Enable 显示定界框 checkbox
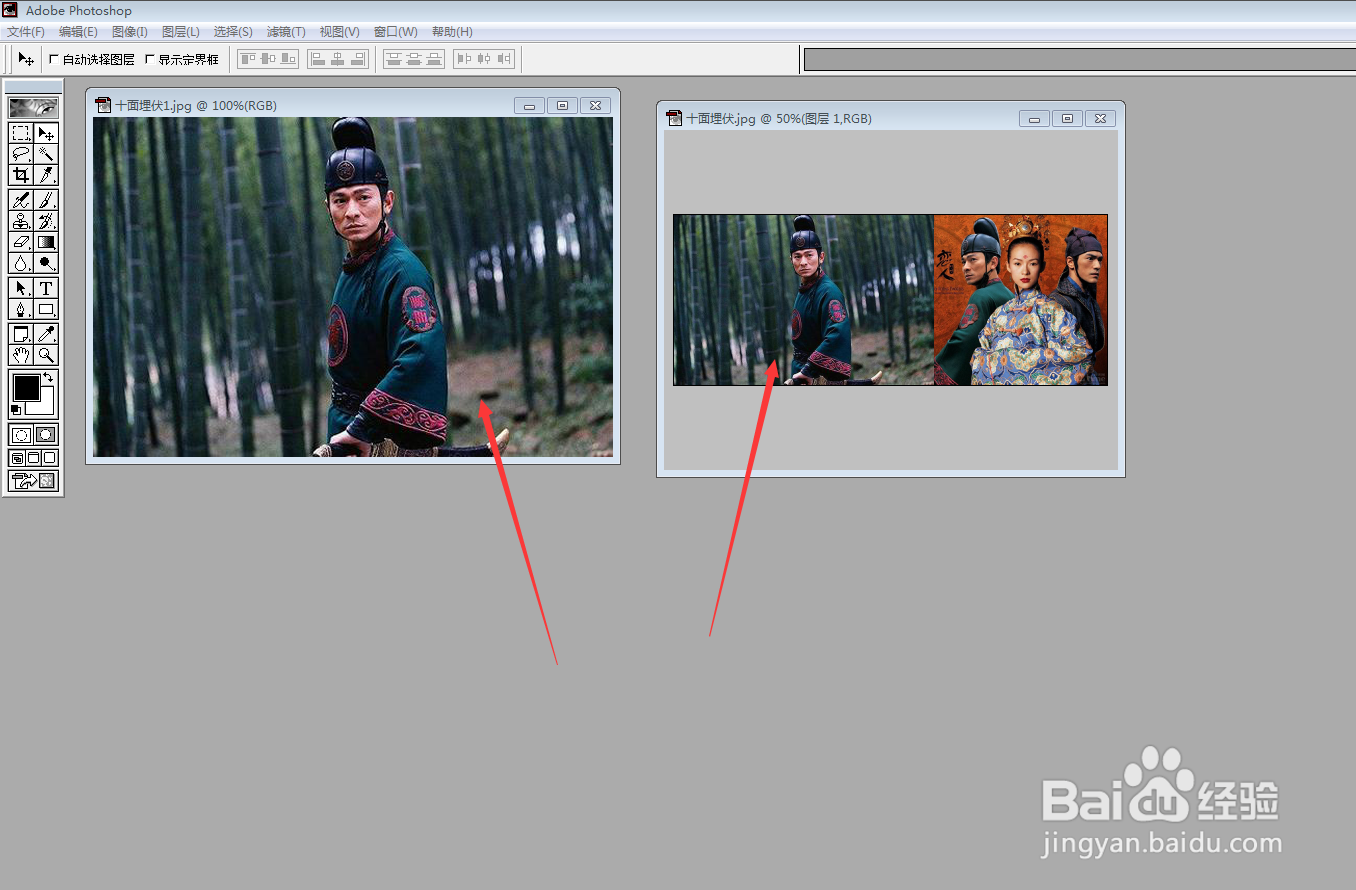 point(150,59)
